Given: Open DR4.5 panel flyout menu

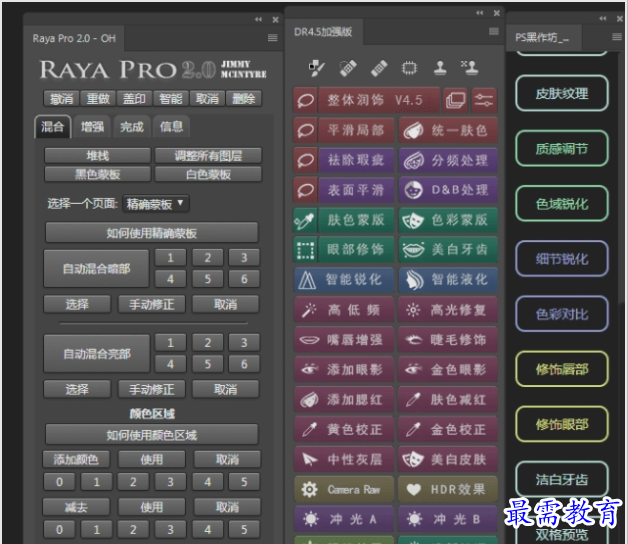Looking at the screenshot, I should click(494, 31).
